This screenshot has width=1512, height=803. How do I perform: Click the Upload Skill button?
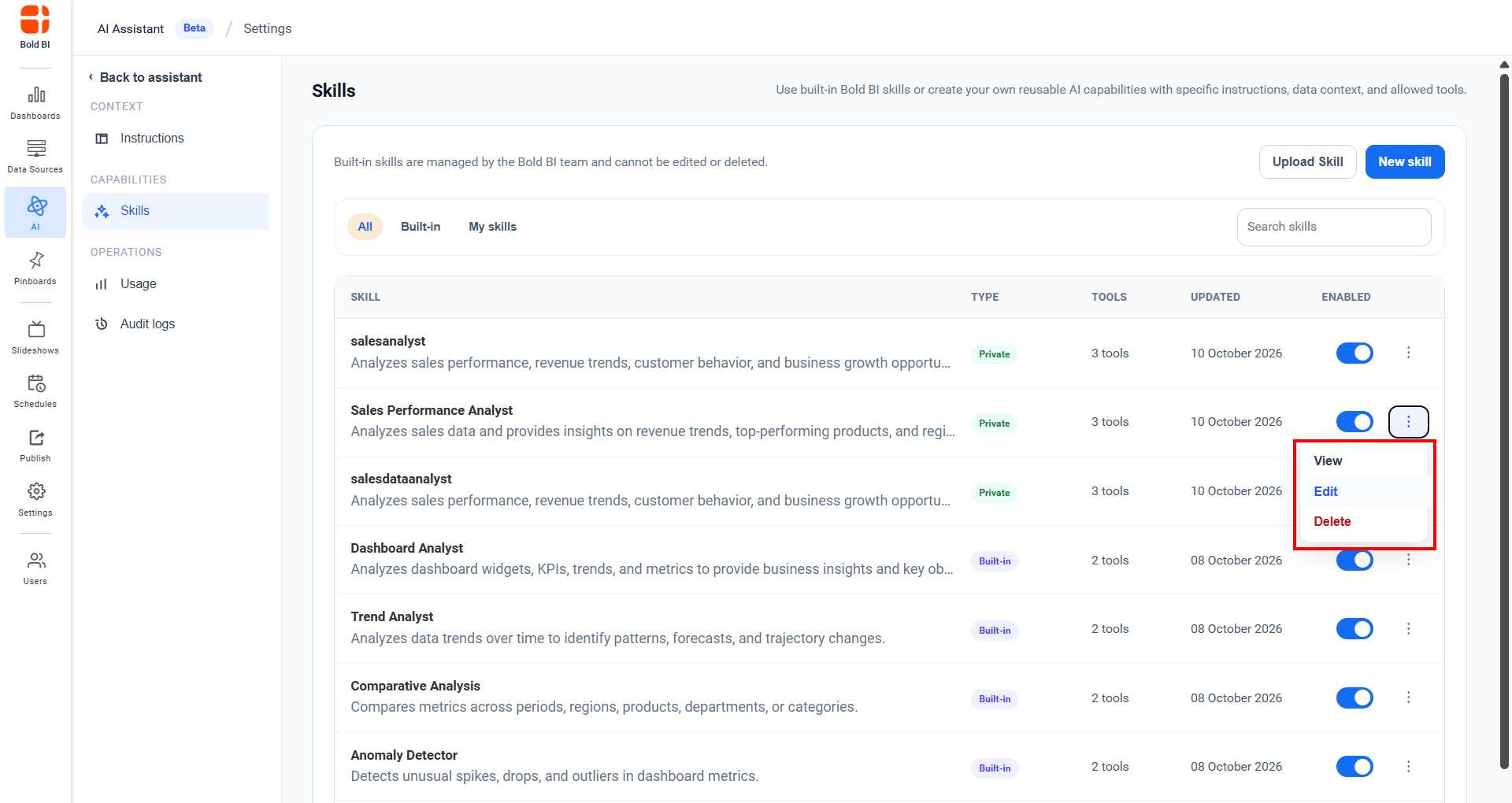(x=1307, y=161)
